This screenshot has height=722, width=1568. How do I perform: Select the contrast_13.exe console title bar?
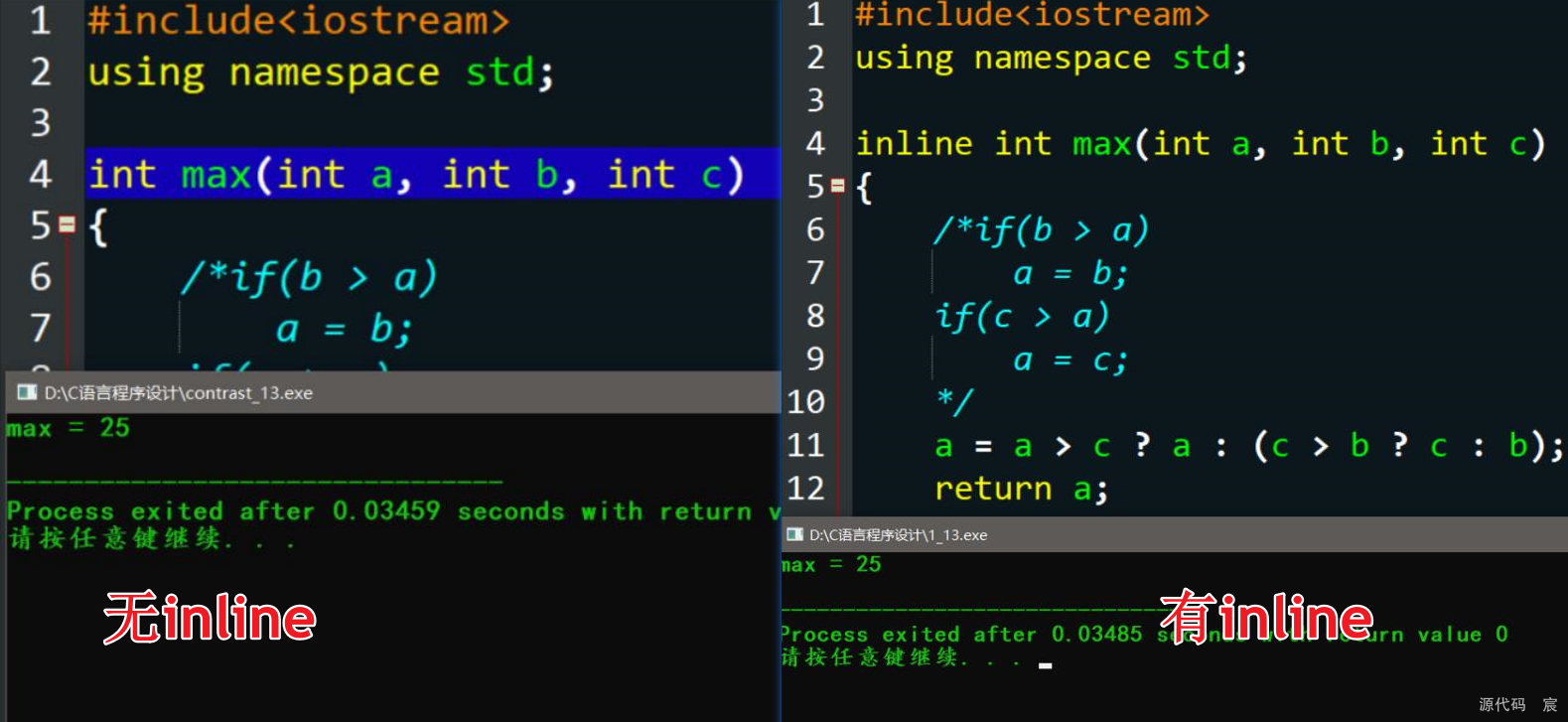coord(393,392)
